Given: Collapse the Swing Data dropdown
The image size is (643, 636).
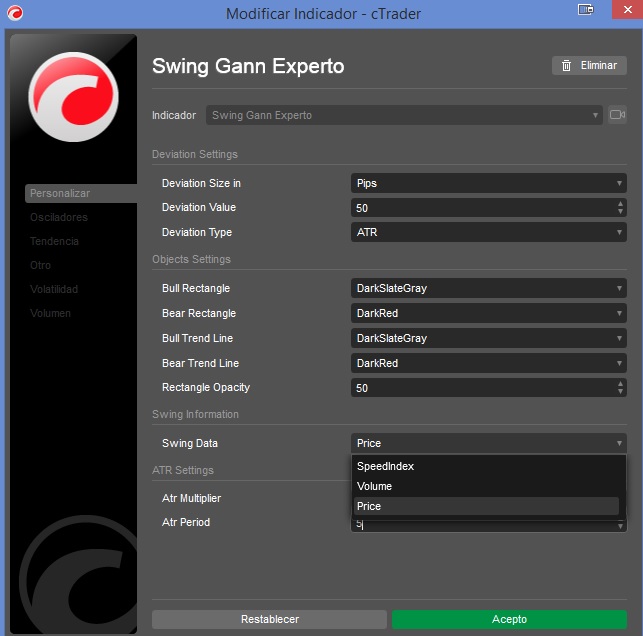Looking at the screenshot, I should click(488, 443).
